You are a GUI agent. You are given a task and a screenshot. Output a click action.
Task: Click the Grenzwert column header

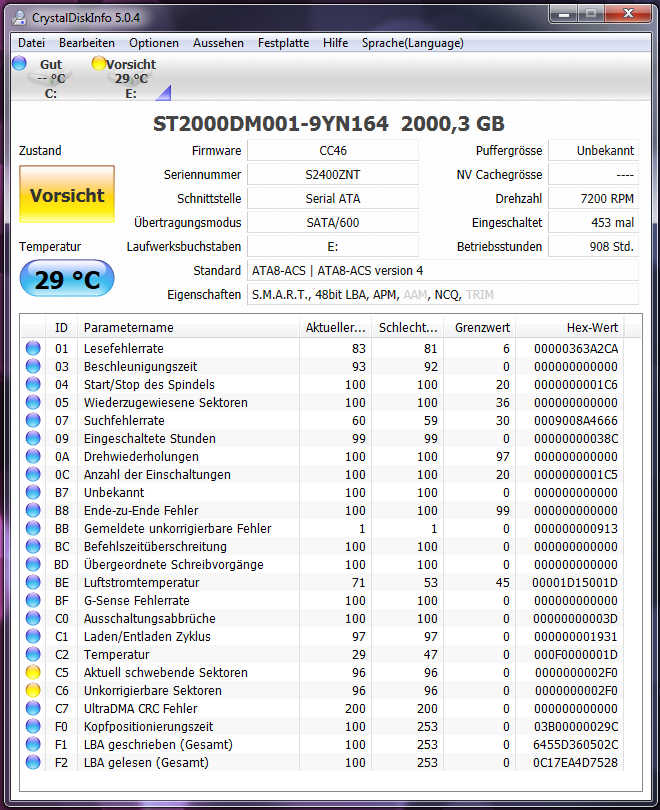pos(480,328)
